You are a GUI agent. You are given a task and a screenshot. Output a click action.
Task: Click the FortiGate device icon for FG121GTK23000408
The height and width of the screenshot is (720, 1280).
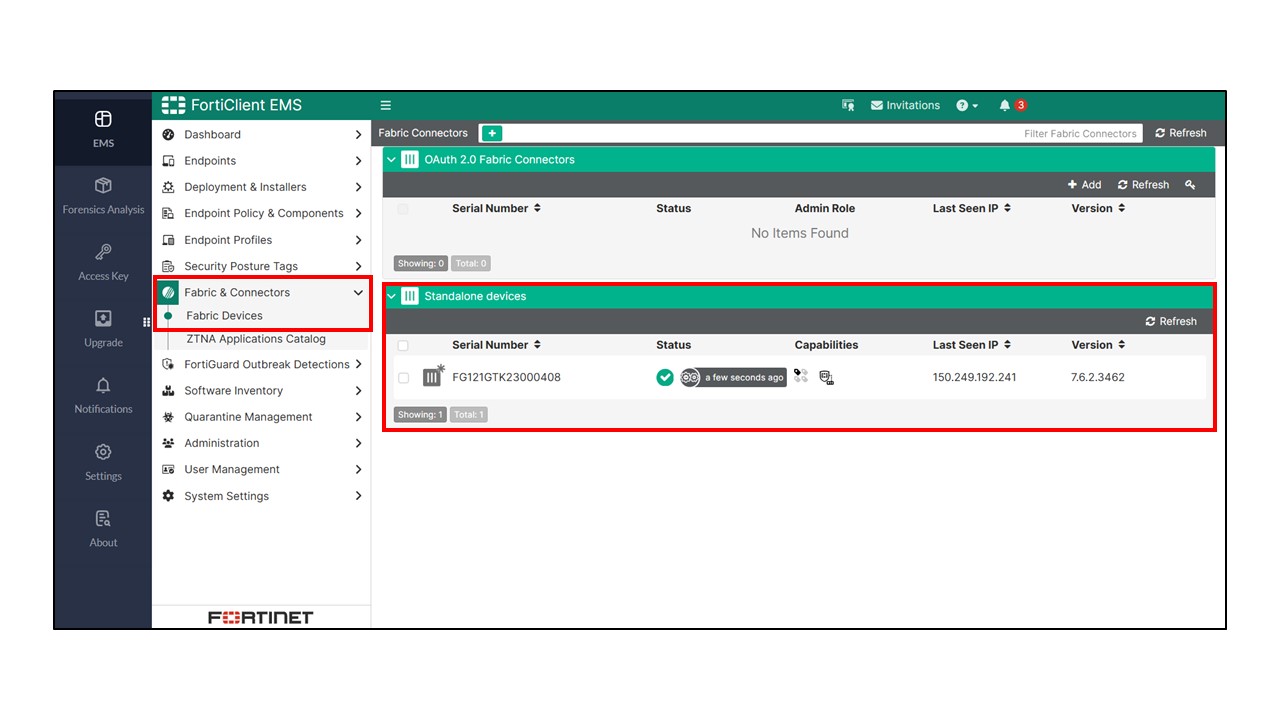point(433,376)
